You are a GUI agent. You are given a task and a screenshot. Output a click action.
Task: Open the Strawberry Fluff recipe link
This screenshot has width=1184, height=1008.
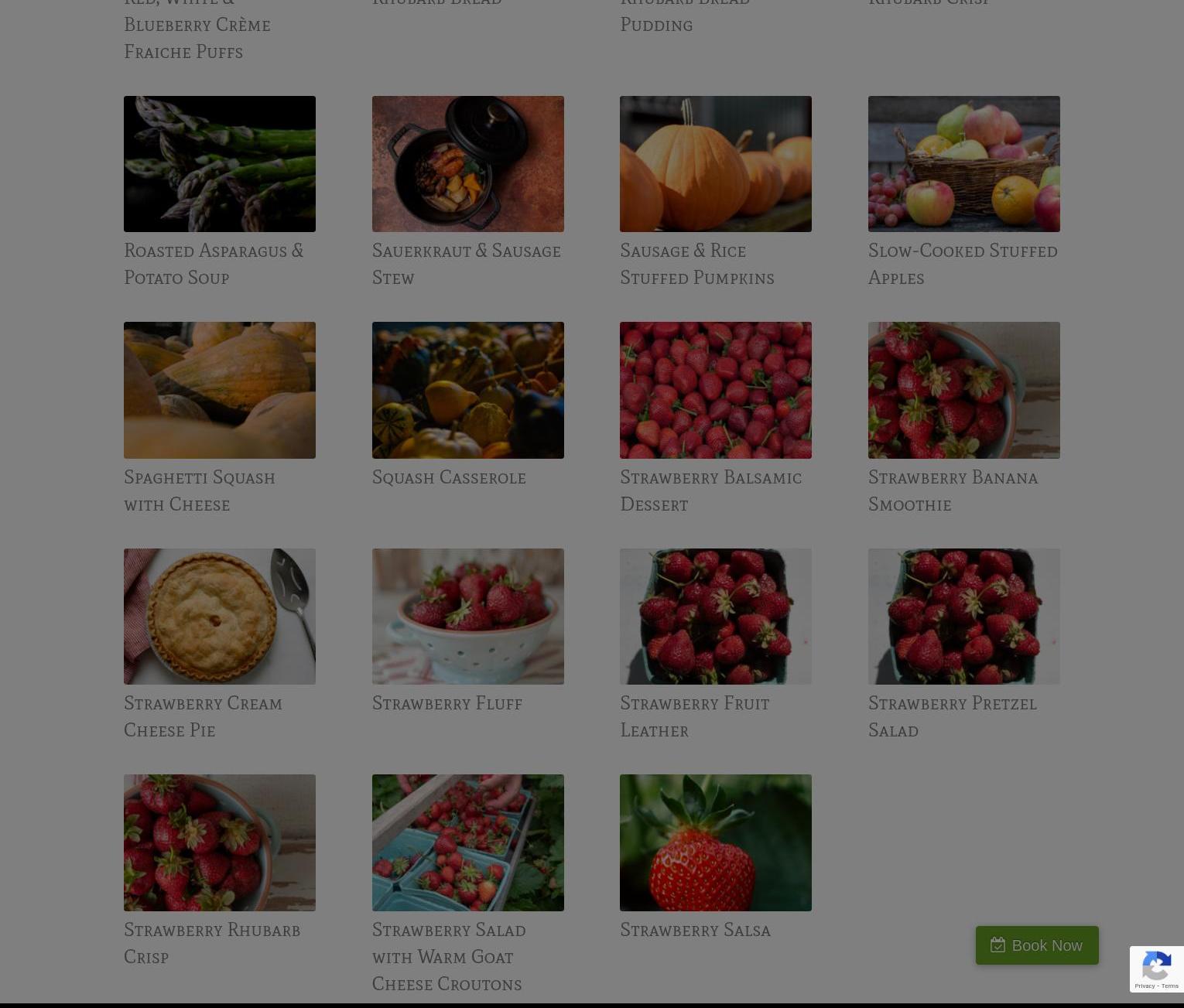(x=447, y=703)
